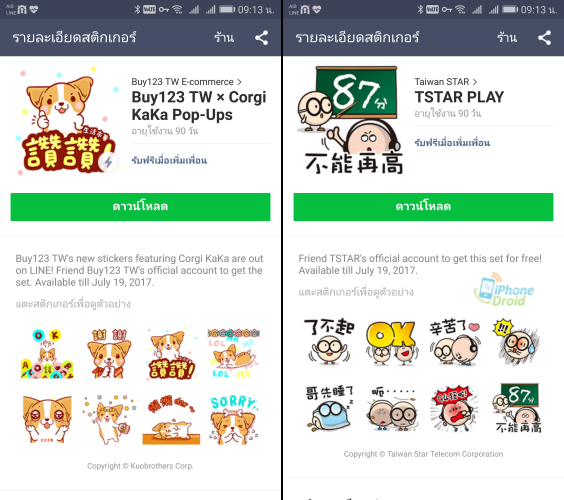Tap pop-up lightning badge on corgi image

click(x=108, y=162)
